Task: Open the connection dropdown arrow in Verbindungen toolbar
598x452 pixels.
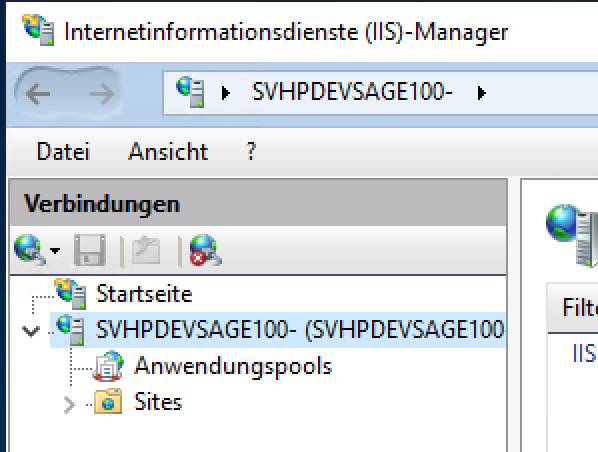Action: tap(55, 251)
